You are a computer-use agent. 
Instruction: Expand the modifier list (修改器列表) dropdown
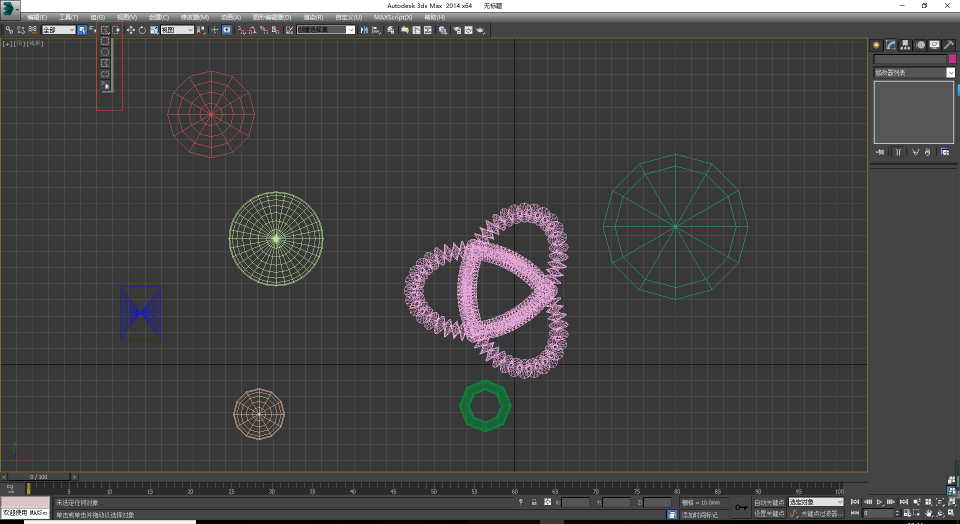coord(914,73)
